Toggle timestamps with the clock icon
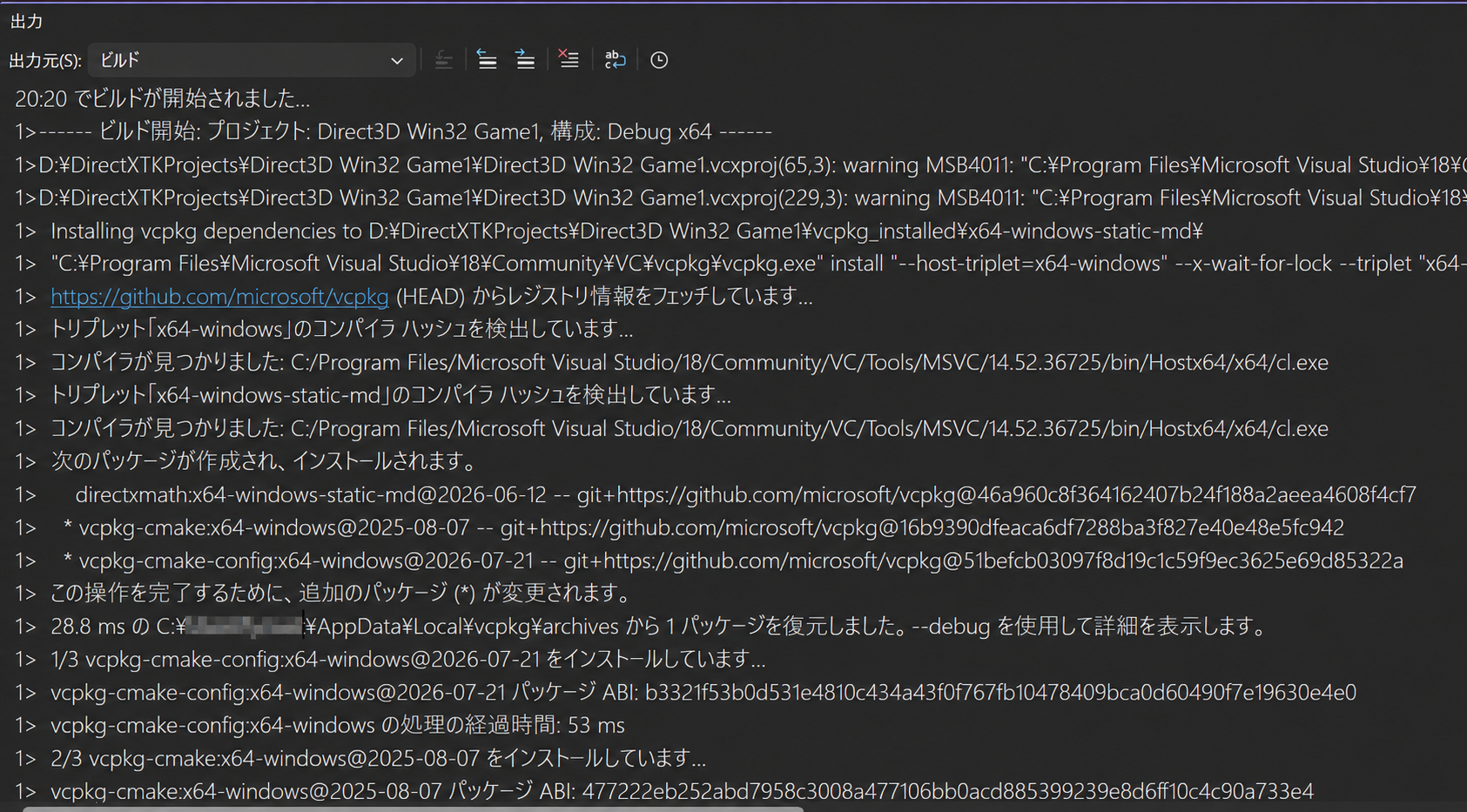The image size is (1467, 812). point(659,60)
